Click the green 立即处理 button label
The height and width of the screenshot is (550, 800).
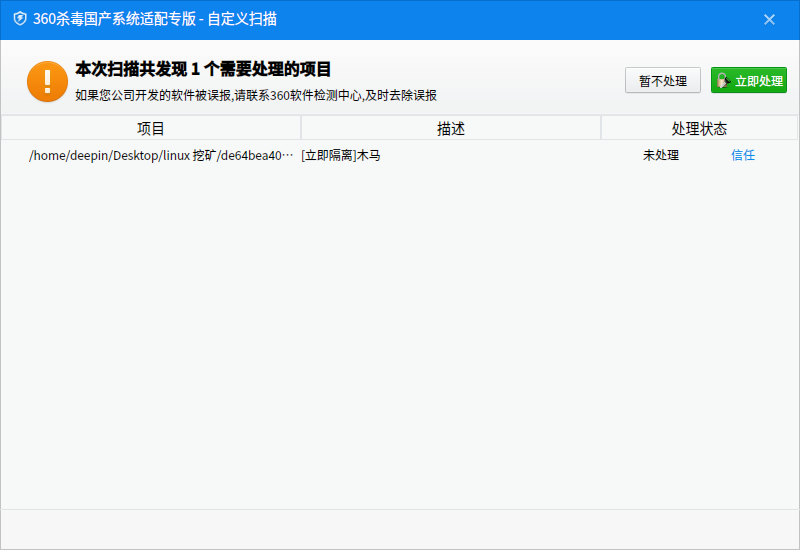[x=759, y=81]
